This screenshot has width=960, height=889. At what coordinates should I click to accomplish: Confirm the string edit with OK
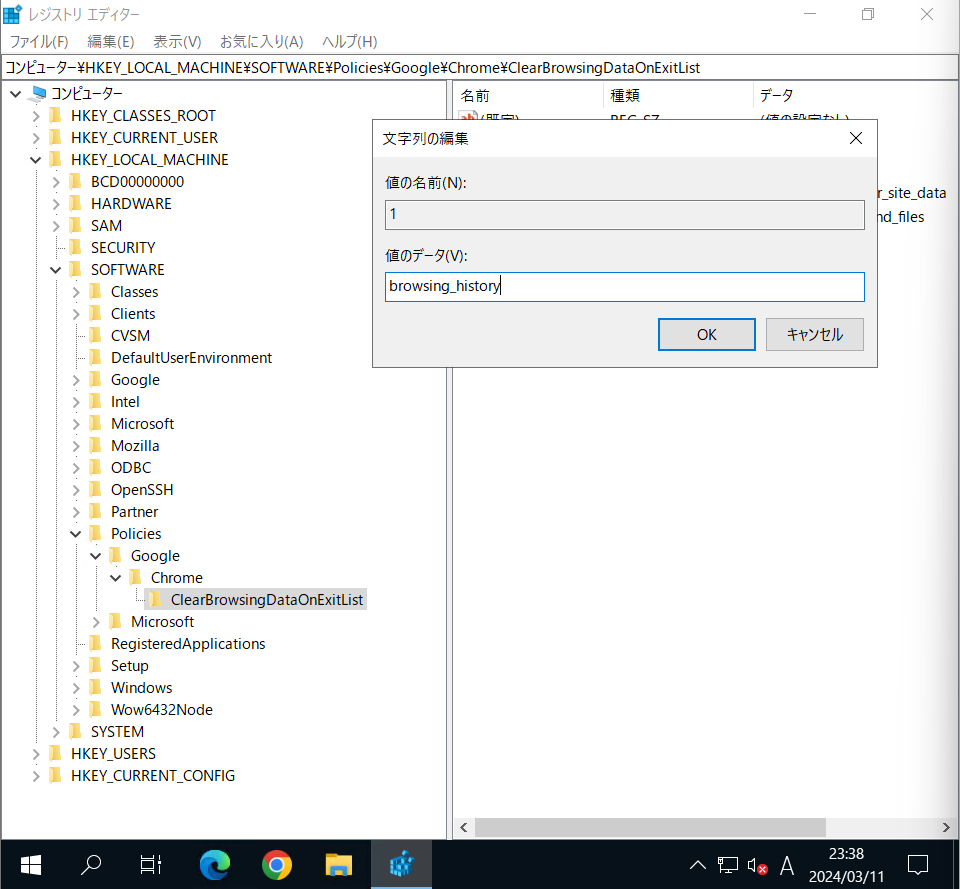point(707,334)
